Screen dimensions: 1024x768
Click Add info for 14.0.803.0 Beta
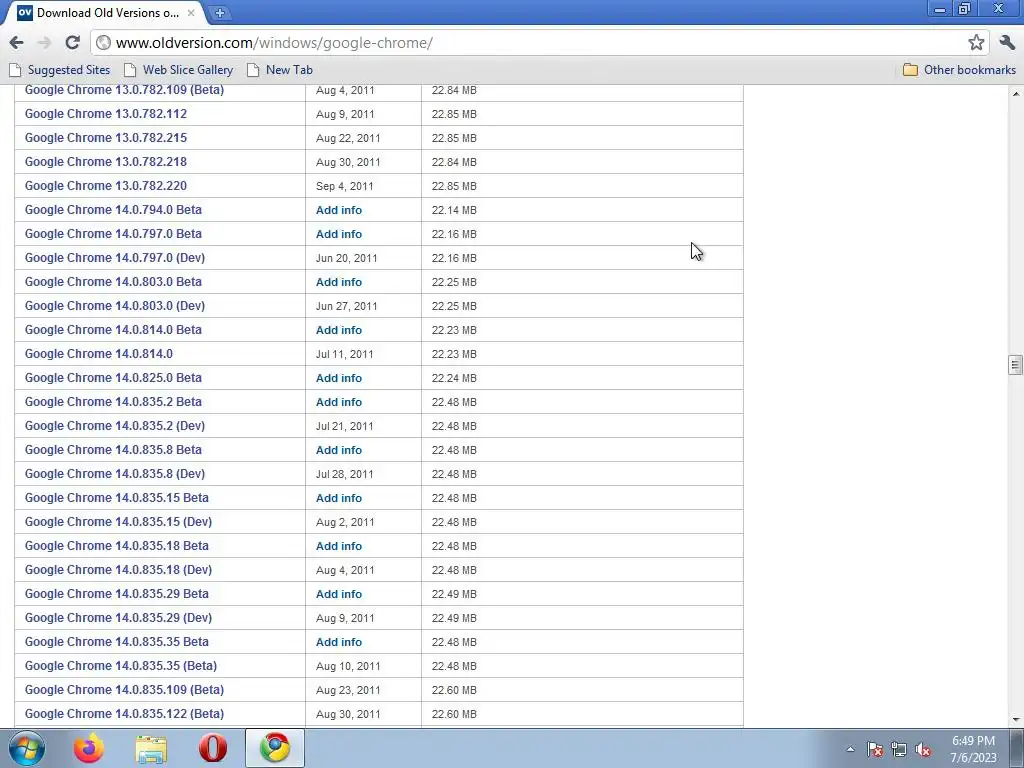[339, 282]
